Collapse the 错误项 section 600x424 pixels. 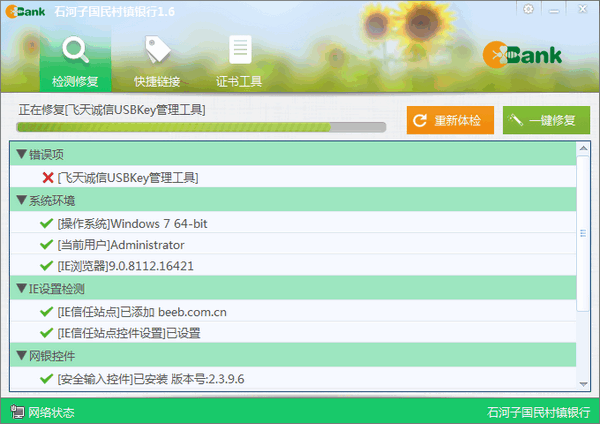coord(22,155)
